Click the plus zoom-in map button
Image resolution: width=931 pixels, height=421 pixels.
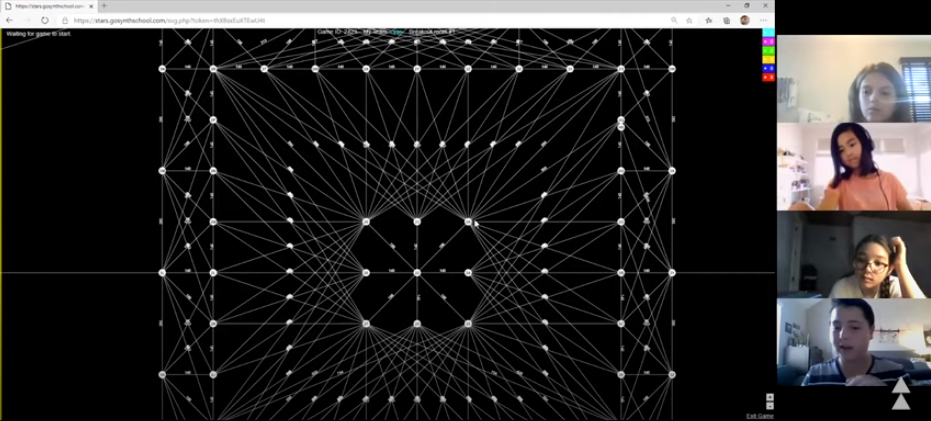coord(770,397)
